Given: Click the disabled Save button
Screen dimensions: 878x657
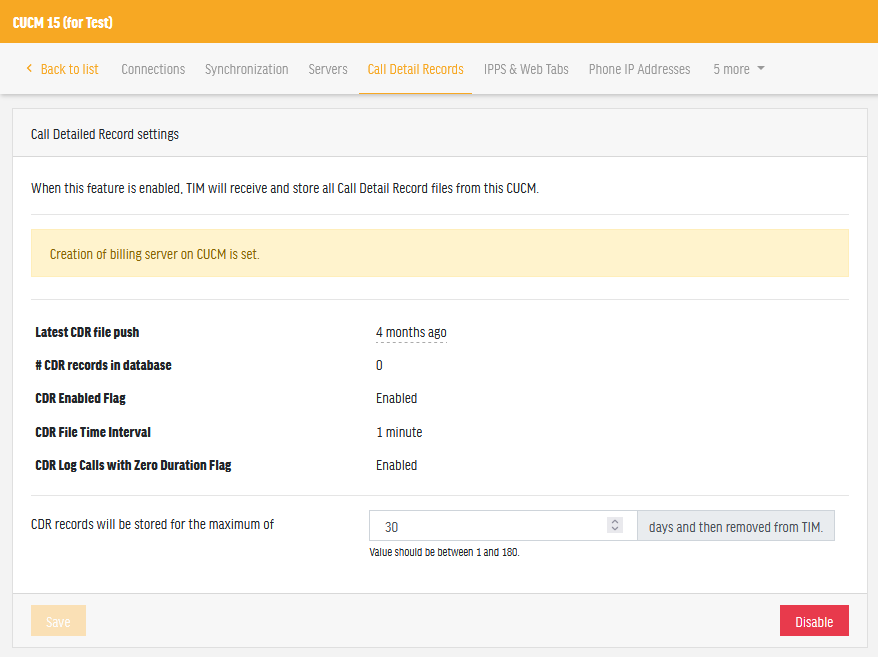Looking at the screenshot, I should click(58, 621).
